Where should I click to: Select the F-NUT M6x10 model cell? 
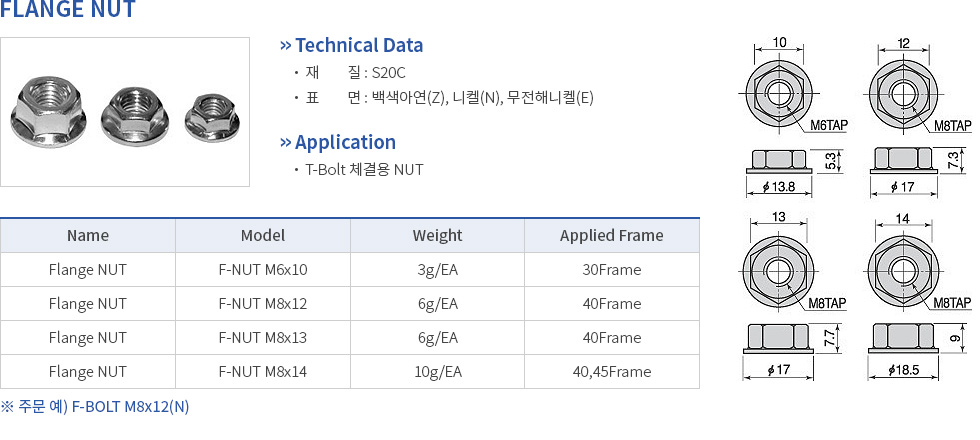coord(263,270)
